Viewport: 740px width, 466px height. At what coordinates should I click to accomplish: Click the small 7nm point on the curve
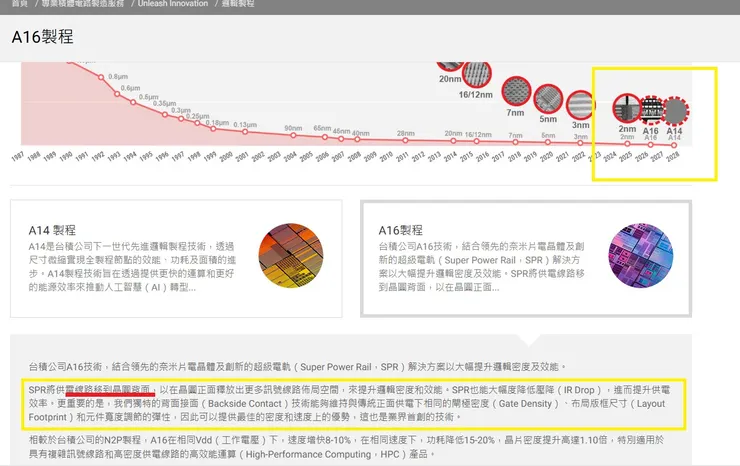pos(515,142)
